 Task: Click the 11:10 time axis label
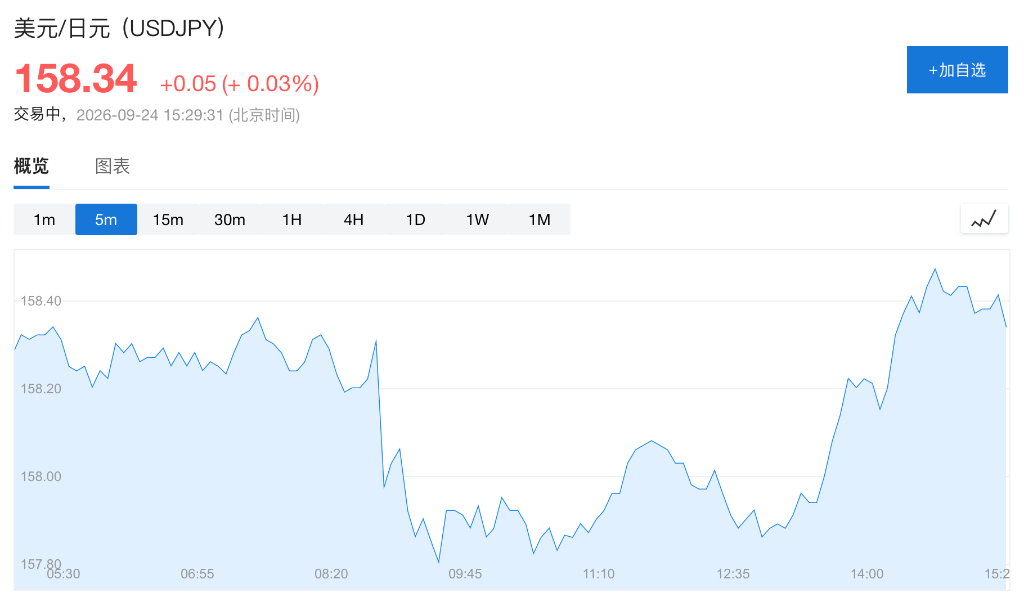coord(599,574)
